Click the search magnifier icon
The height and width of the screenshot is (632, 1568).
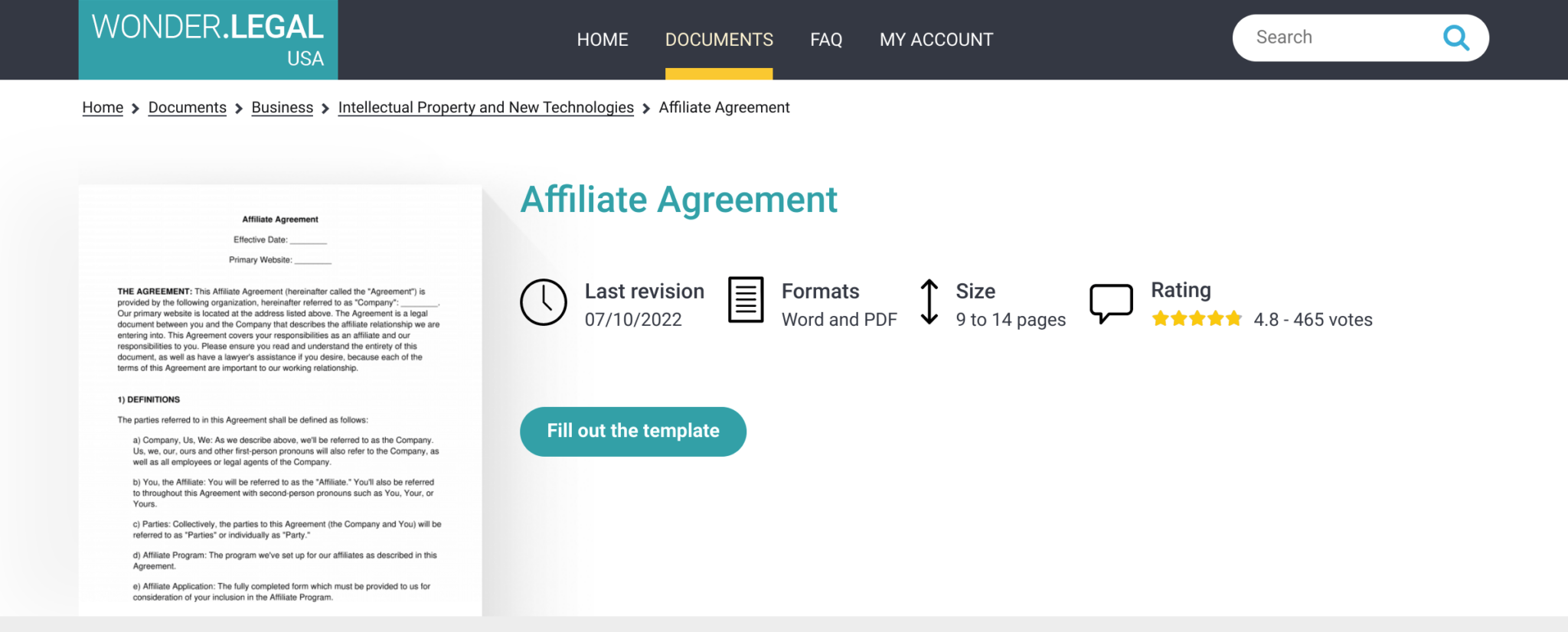click(x=1455, y=37)
